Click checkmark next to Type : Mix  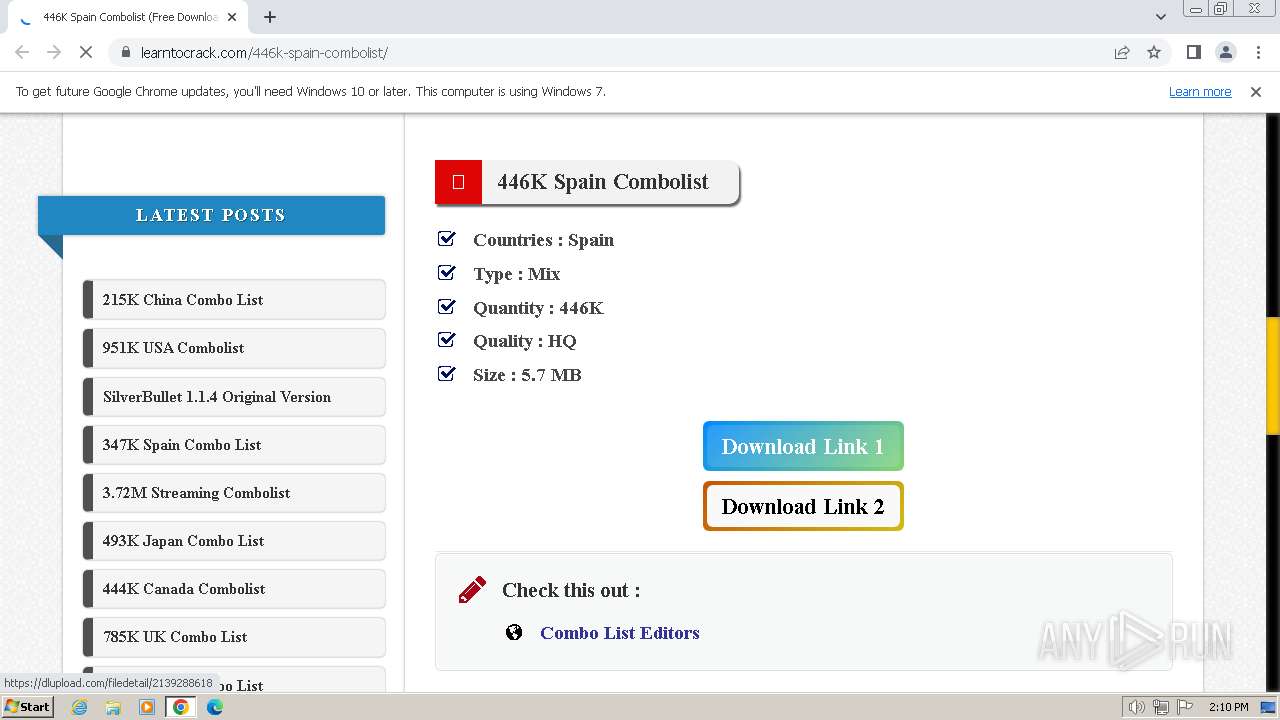pos(447,273)
